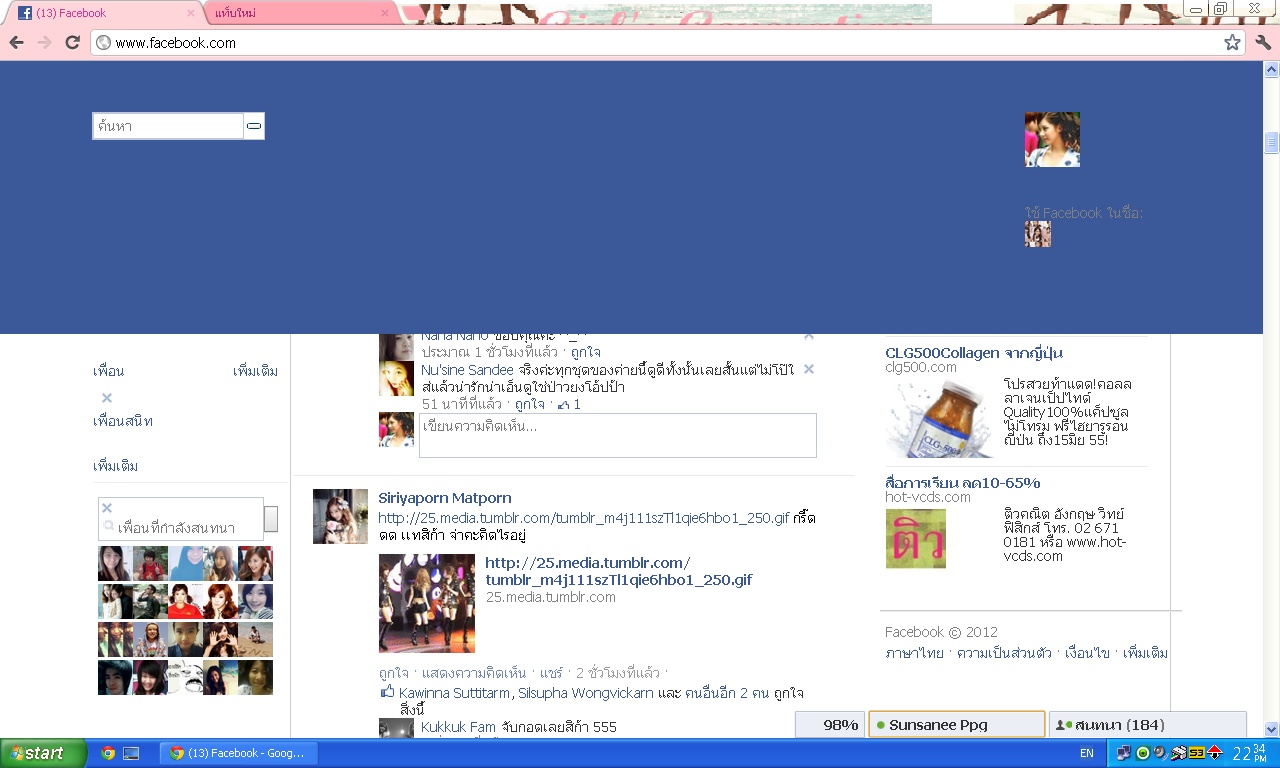Focus the ค้นหา search field

168,126
